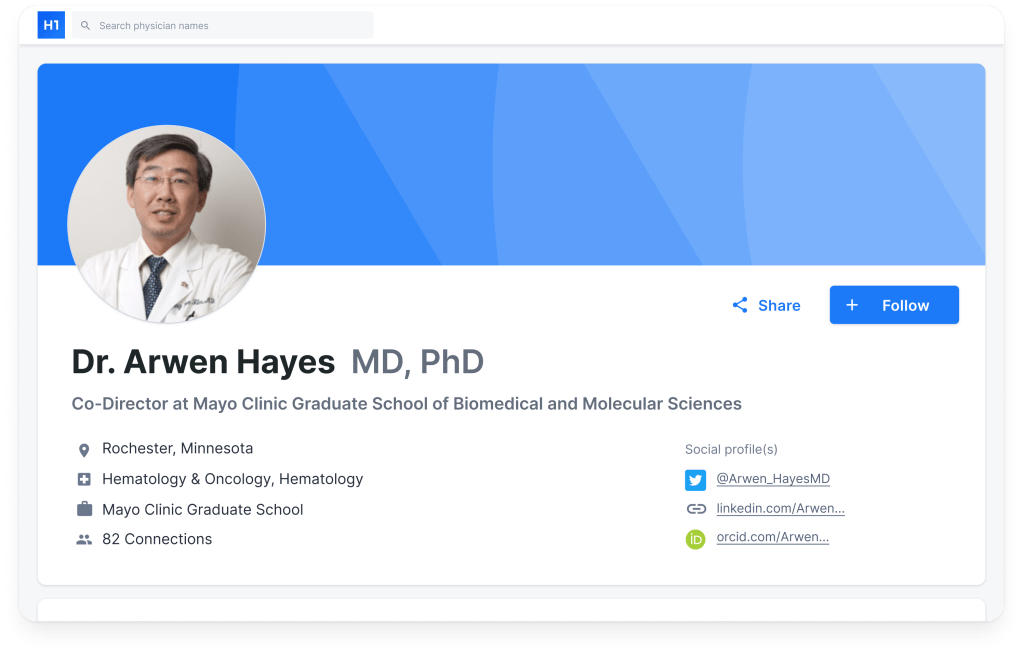Click the search magnifier icon

[x=85, y=25]
